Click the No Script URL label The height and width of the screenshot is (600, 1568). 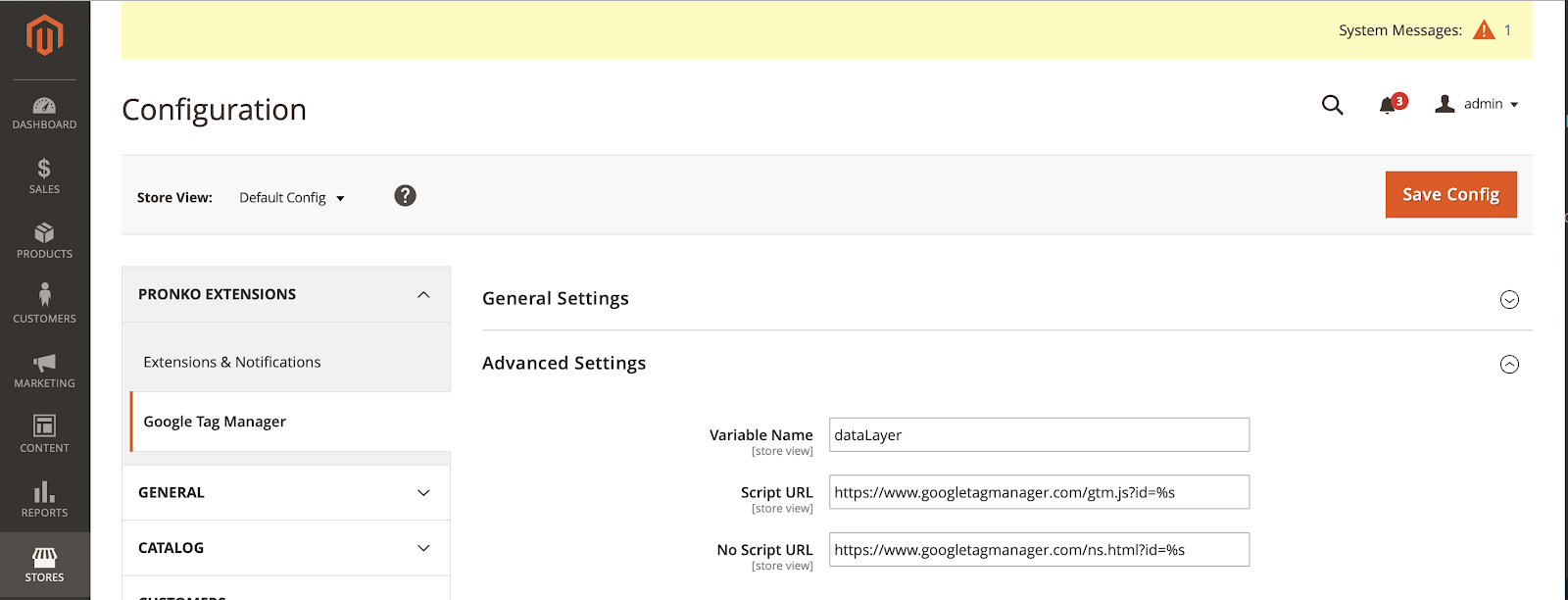coord(765,550)
